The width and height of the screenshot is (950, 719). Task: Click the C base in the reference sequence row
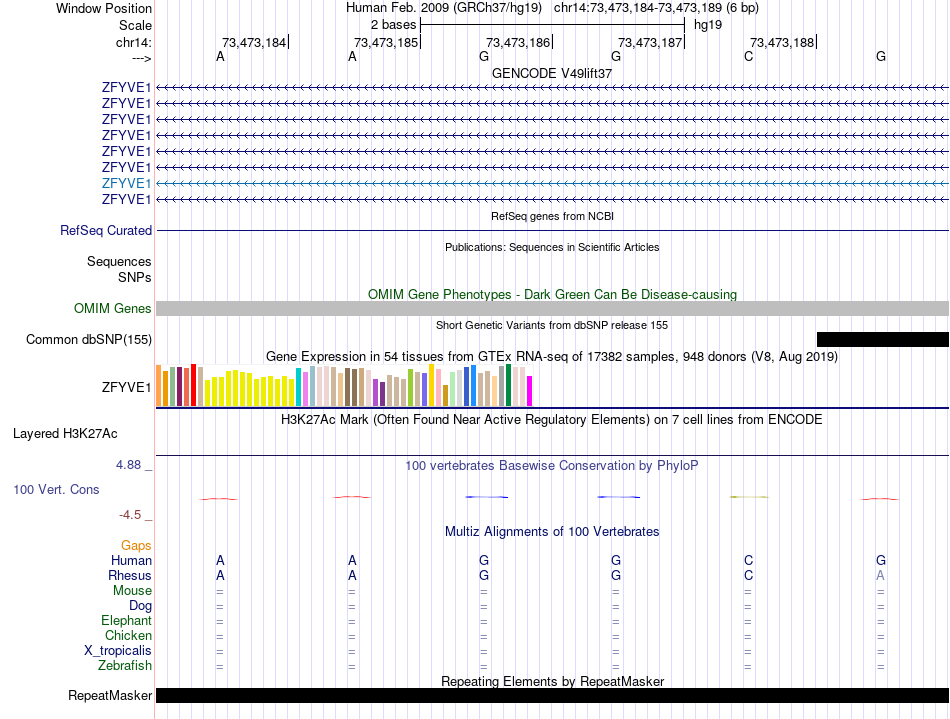(x=748, y=56)
